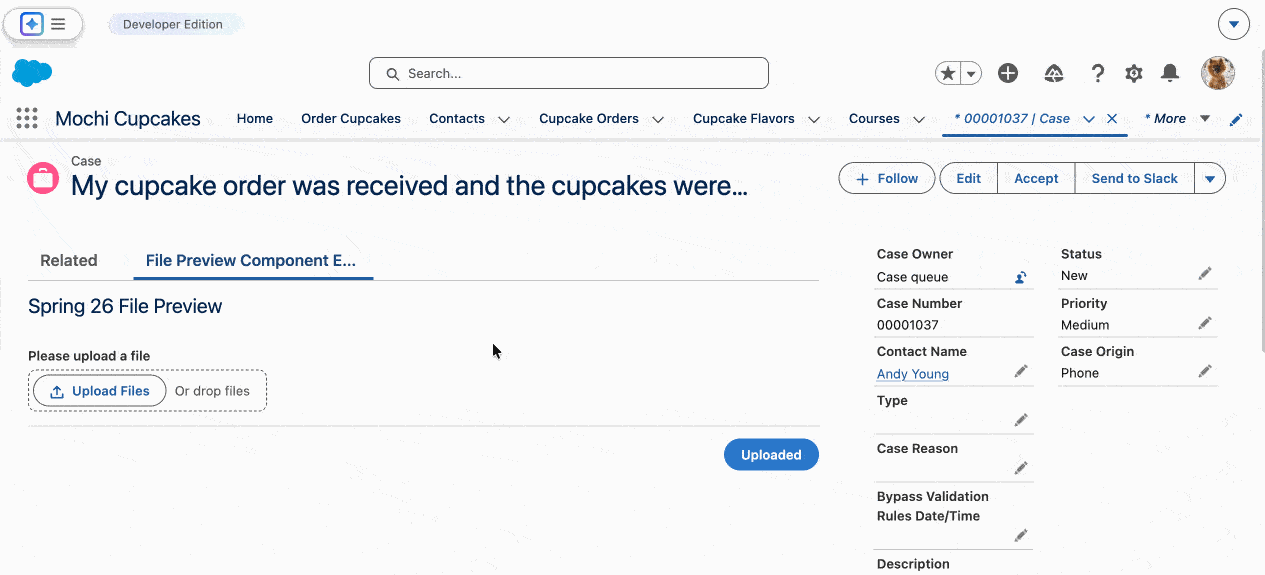Open Salesforce Help question mark
The image size is (1265, 575).
tap(1097, 73)
